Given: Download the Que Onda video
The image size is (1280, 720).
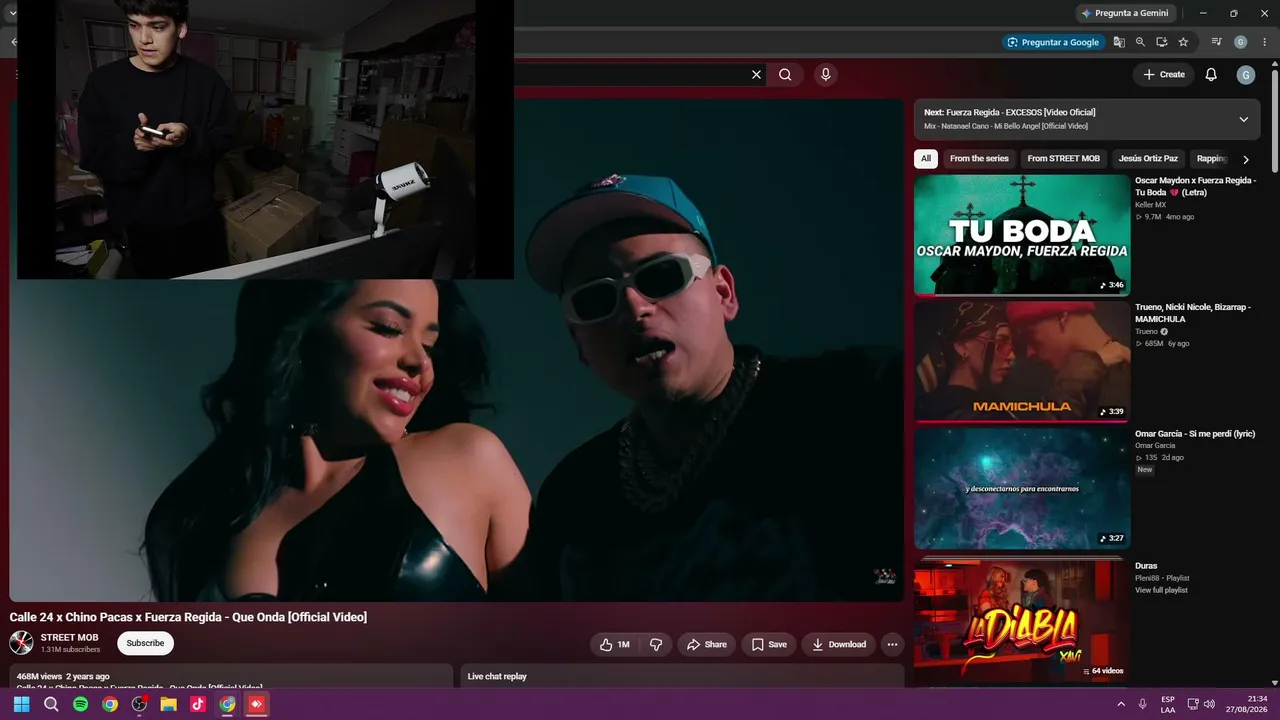Looking at the screenshot, I should pos(838,645).
